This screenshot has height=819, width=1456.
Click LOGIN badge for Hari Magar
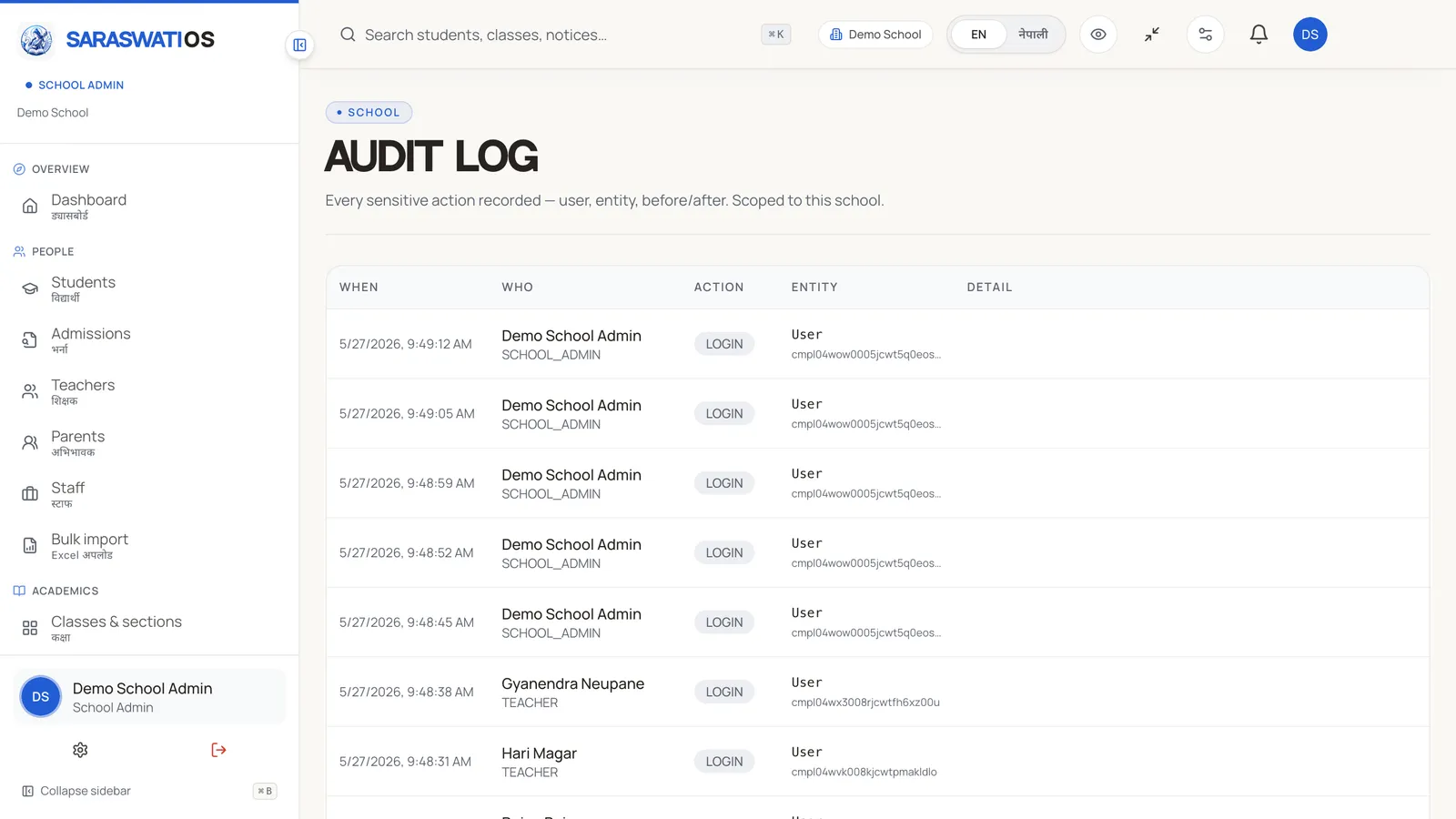(x=724, y=762)
